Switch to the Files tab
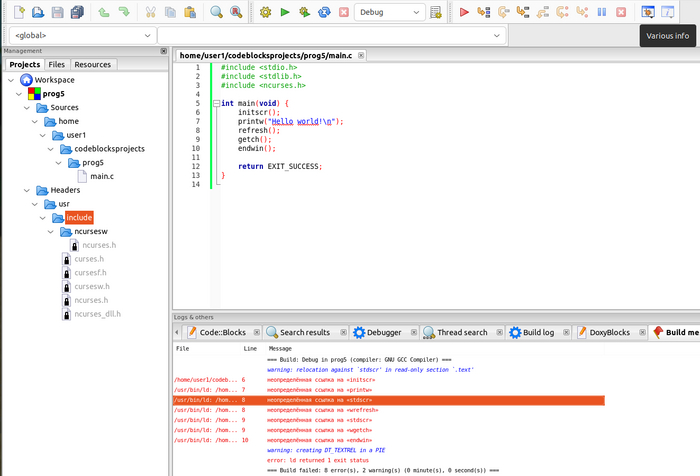This screenshot has height=476, width=700. 56,64
